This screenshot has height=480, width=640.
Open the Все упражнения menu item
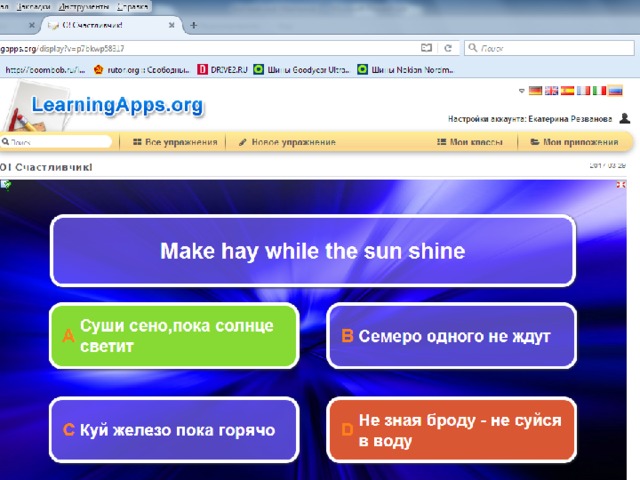[x=175, y=142]
